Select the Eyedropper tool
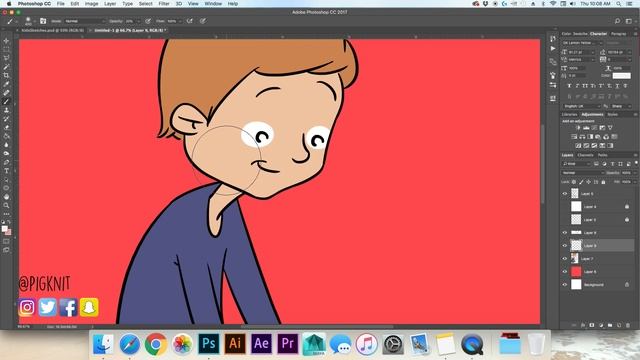640x360 pixels. point(6,84)
